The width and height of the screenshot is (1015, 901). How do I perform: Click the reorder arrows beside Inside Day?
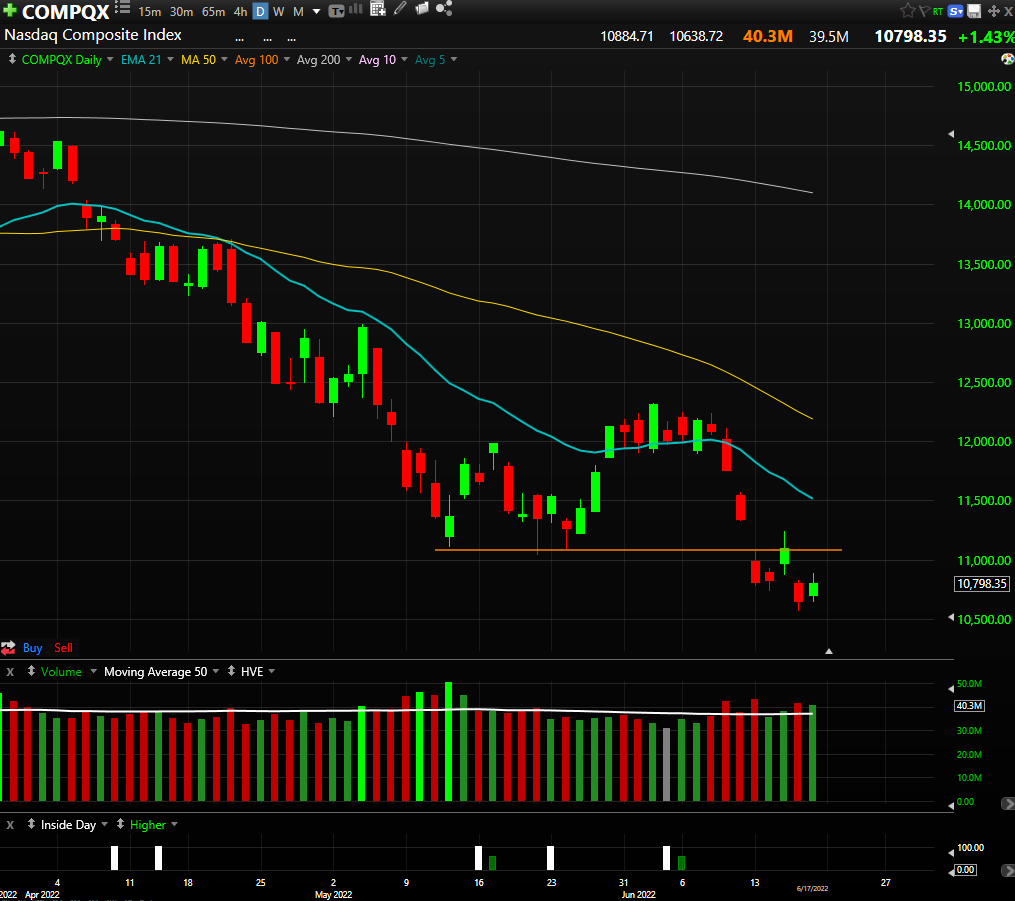point(31,824)
